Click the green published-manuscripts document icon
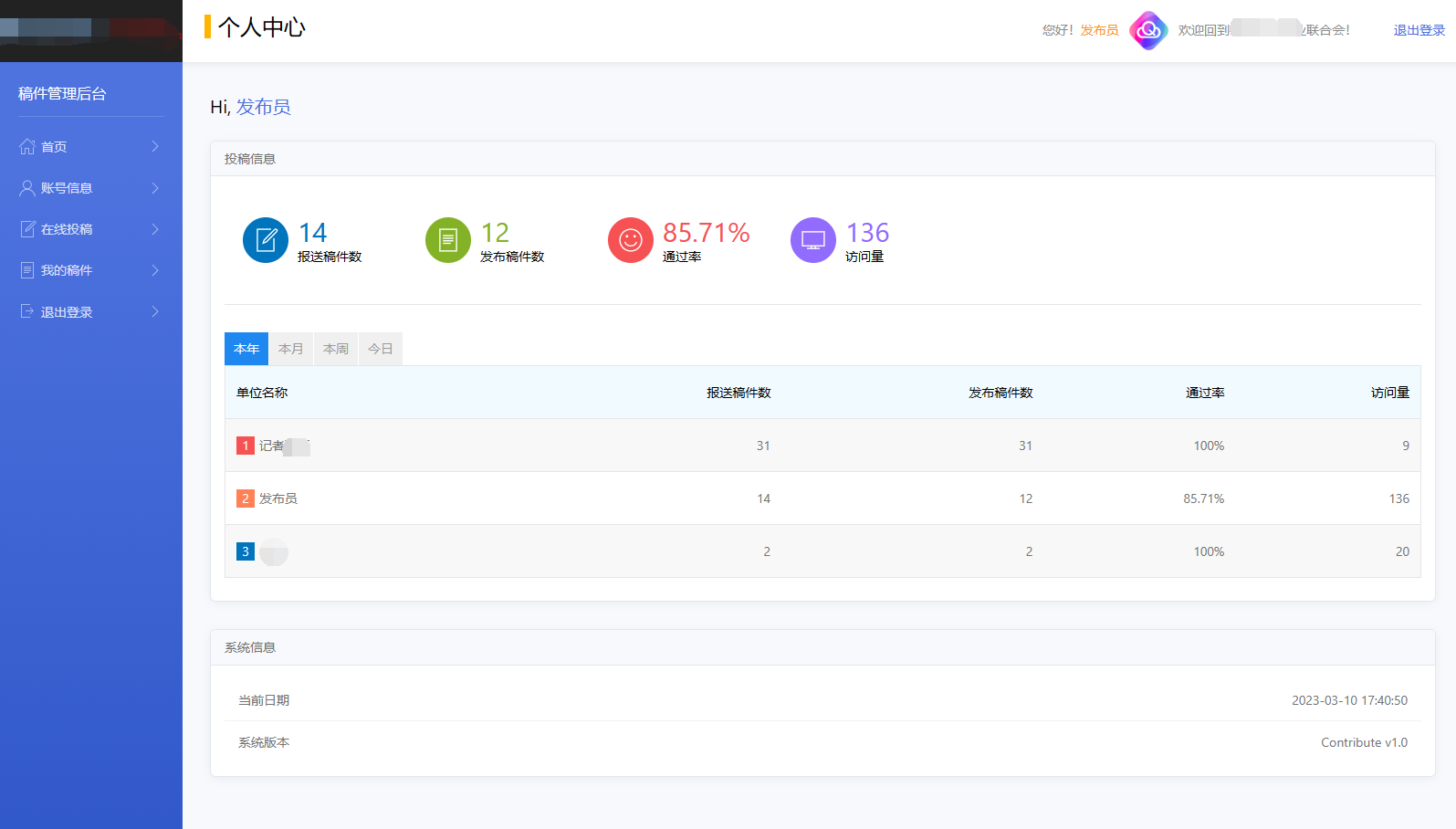This screenshot has width=1456, height=829. tap(448, 240)
